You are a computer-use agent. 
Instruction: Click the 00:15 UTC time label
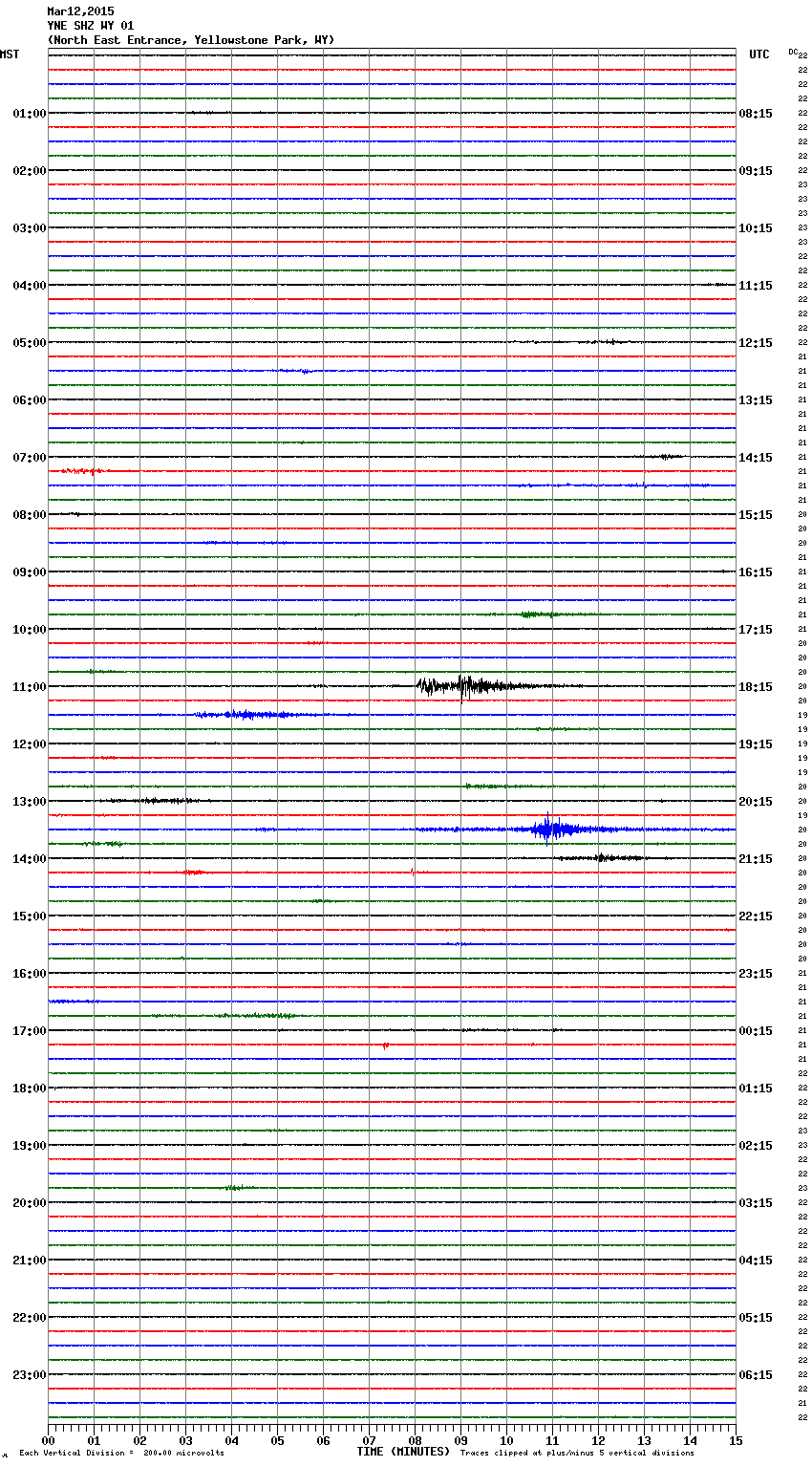[756, 1031]
